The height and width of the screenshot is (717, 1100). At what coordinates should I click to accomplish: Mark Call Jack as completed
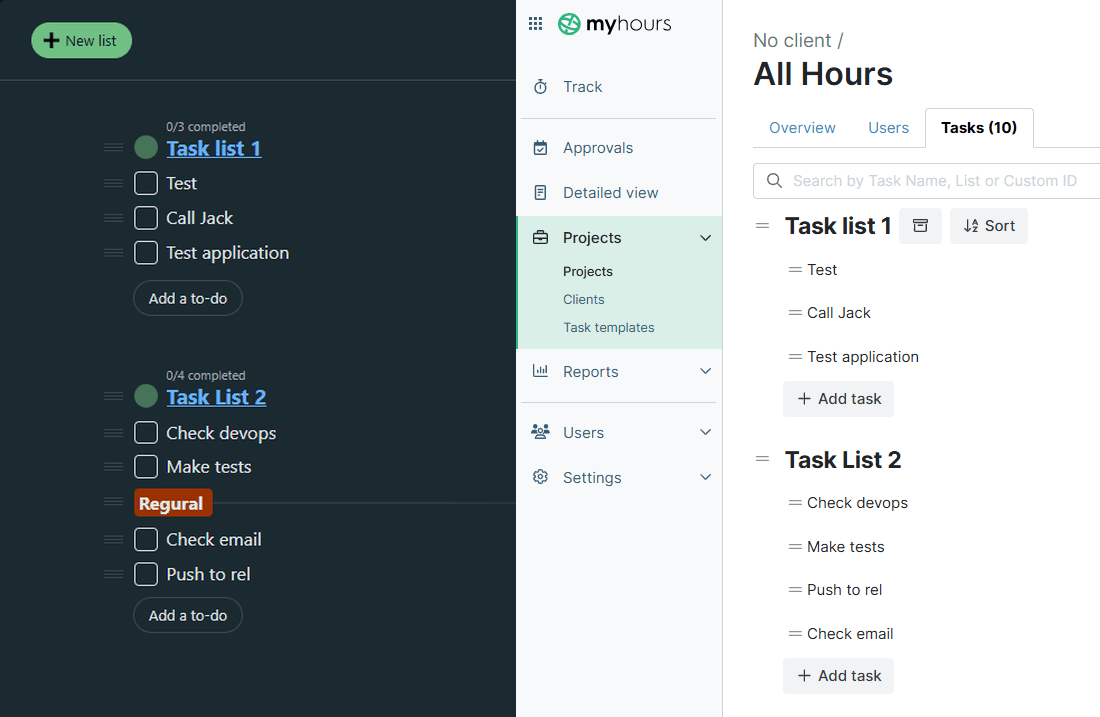click(x=145, y=217)
